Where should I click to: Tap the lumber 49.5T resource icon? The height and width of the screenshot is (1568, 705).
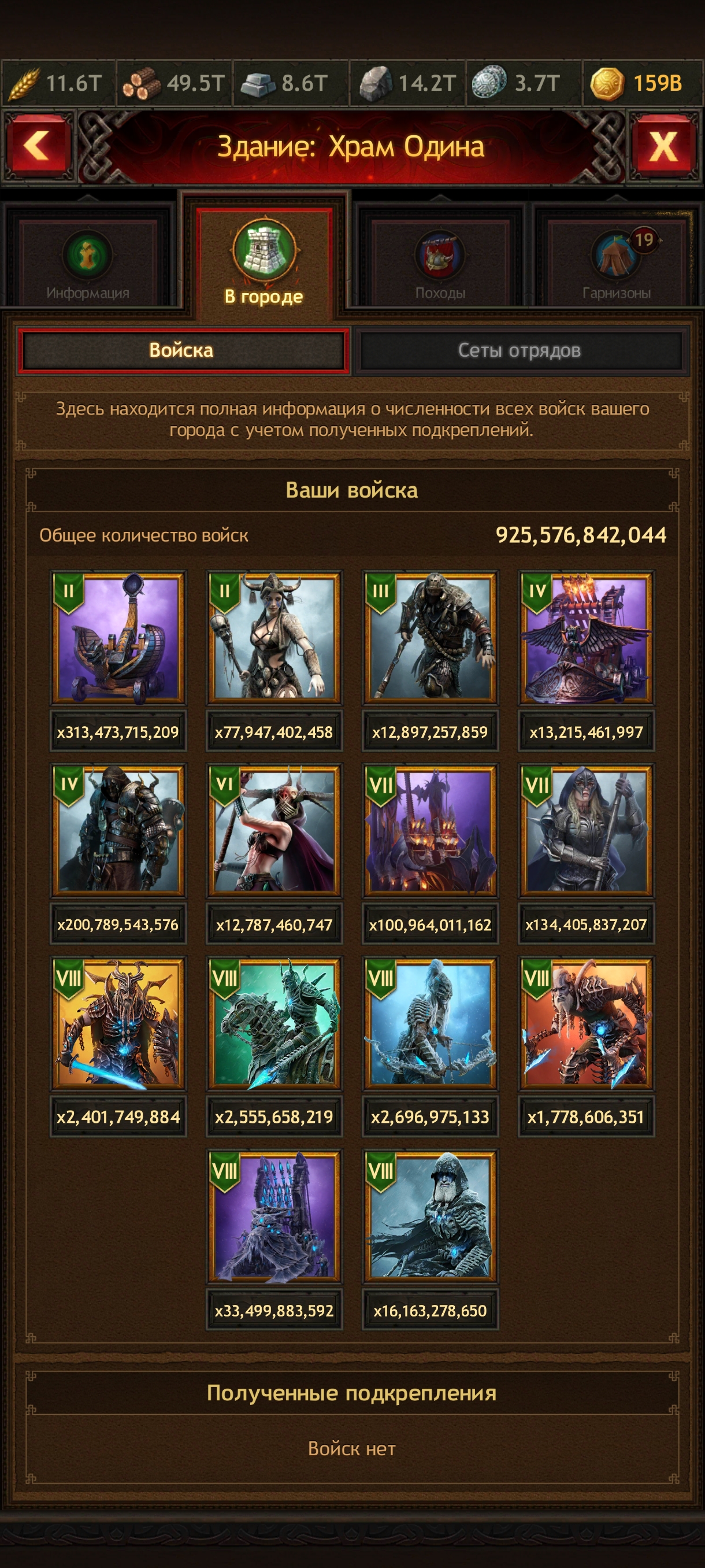[141, 83]
